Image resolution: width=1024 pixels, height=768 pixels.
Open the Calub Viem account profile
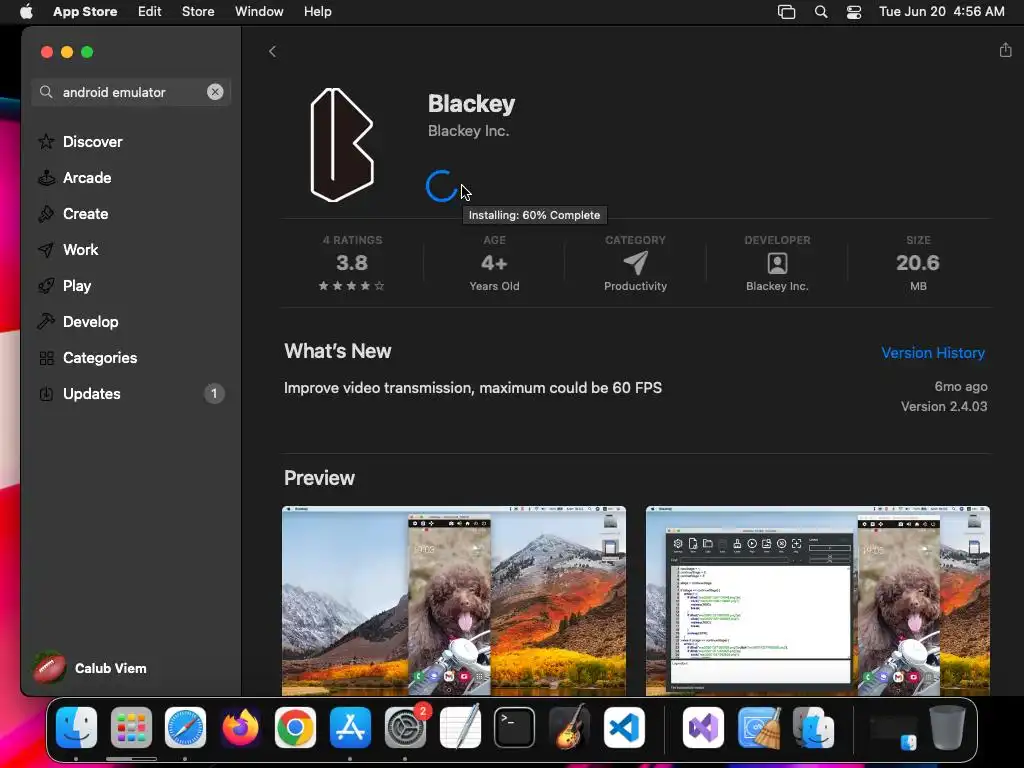(x=91, y=668)
